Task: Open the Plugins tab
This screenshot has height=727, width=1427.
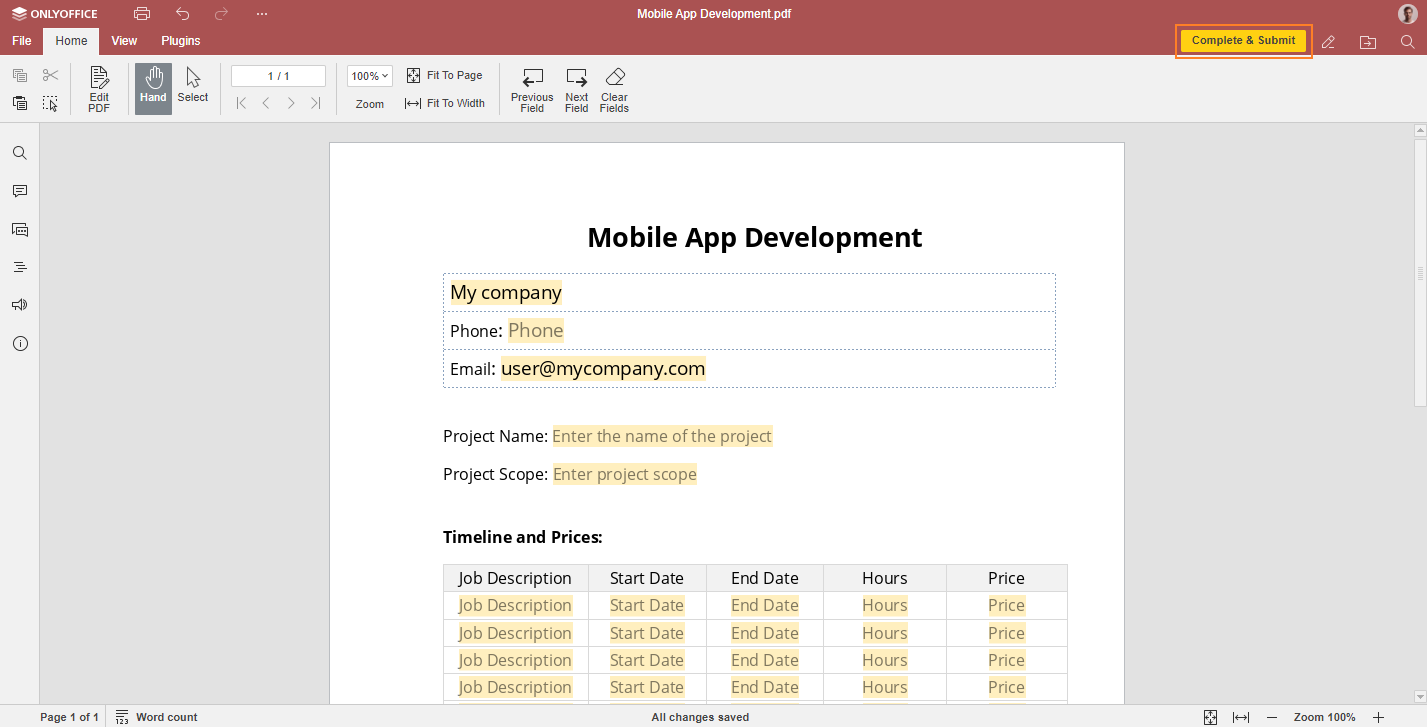Action: (180, 41)
